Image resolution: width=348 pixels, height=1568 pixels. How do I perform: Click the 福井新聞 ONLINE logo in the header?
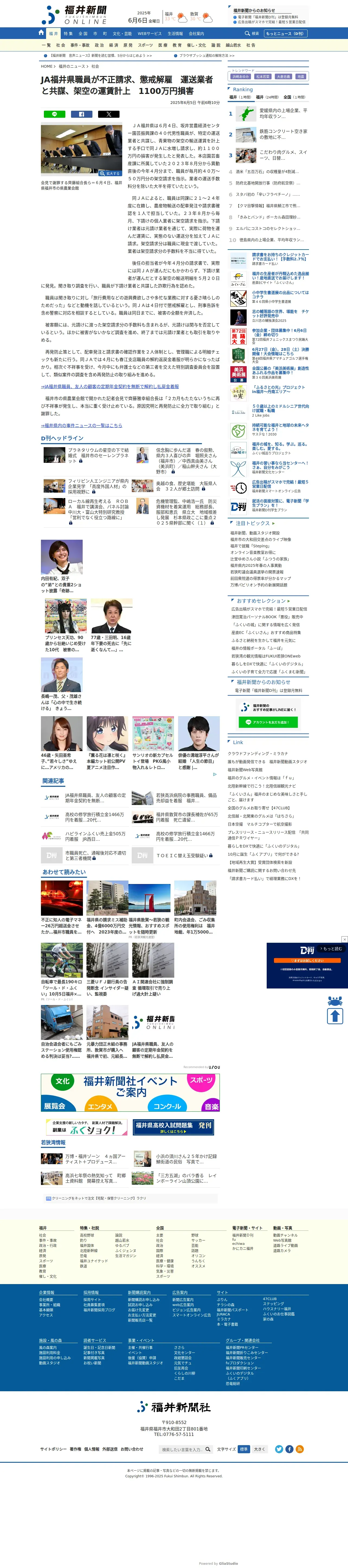click(74, 14)
